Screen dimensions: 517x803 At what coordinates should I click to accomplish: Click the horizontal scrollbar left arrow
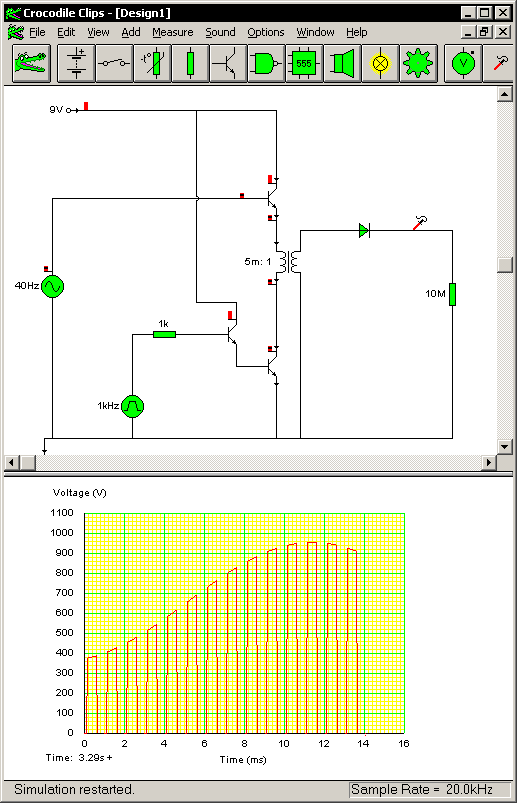12,462
